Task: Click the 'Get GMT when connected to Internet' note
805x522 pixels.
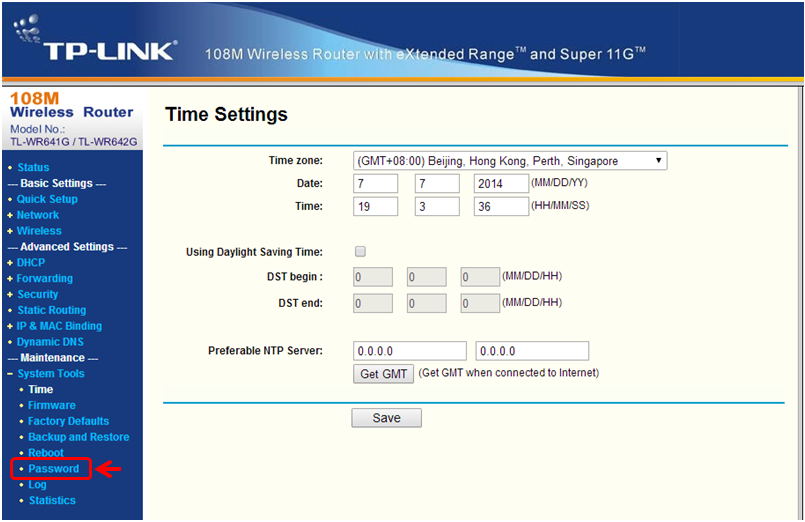Action: (x=509, y=373)
